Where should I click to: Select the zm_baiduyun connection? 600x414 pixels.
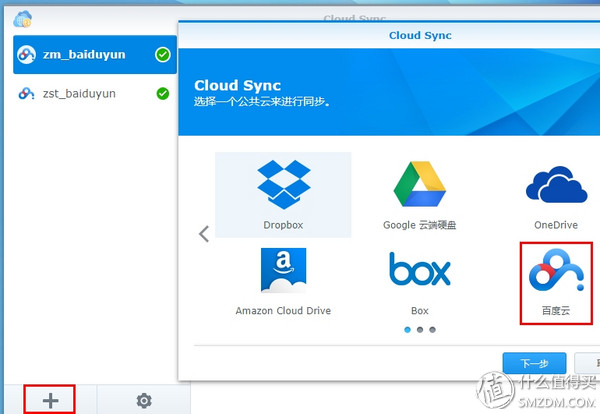[x=85, y=55]
